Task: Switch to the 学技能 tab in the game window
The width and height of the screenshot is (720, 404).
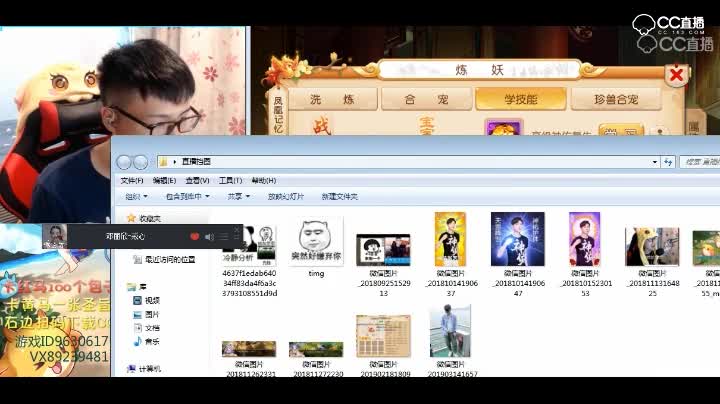Action: tap(521, 99)
